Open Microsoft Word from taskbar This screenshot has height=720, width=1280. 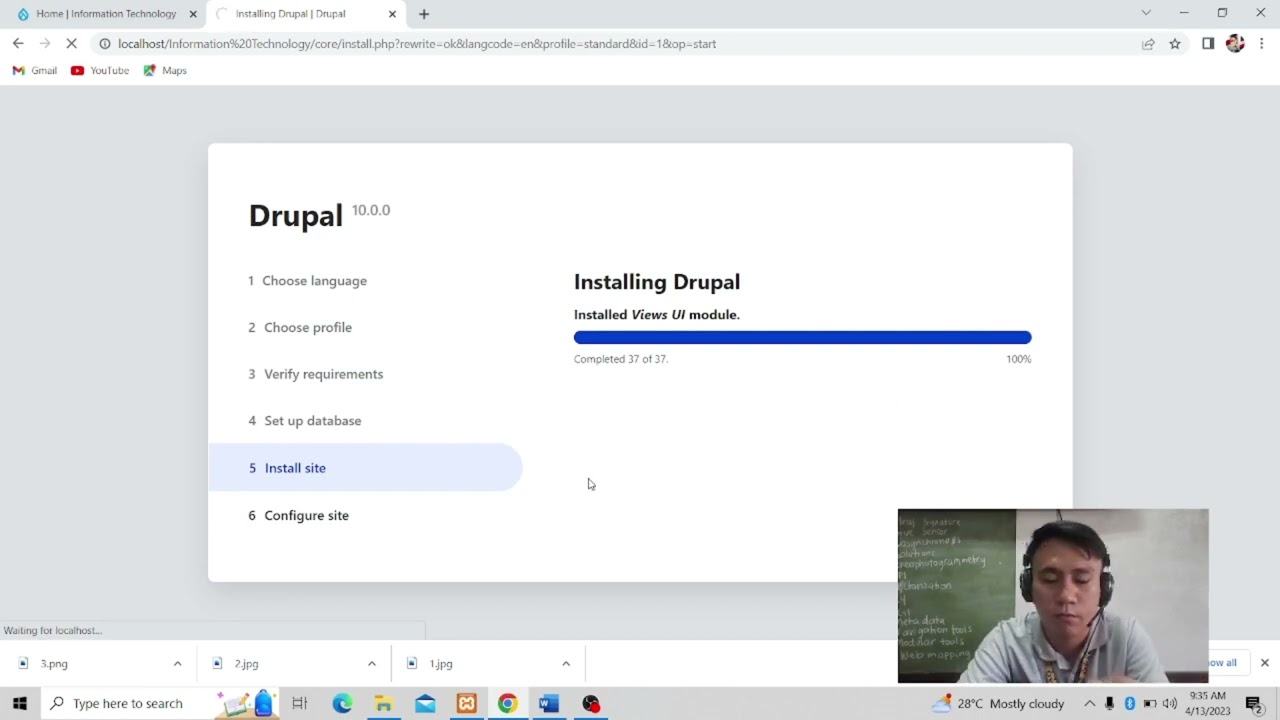pyautogui.click(x=549, y=704)
